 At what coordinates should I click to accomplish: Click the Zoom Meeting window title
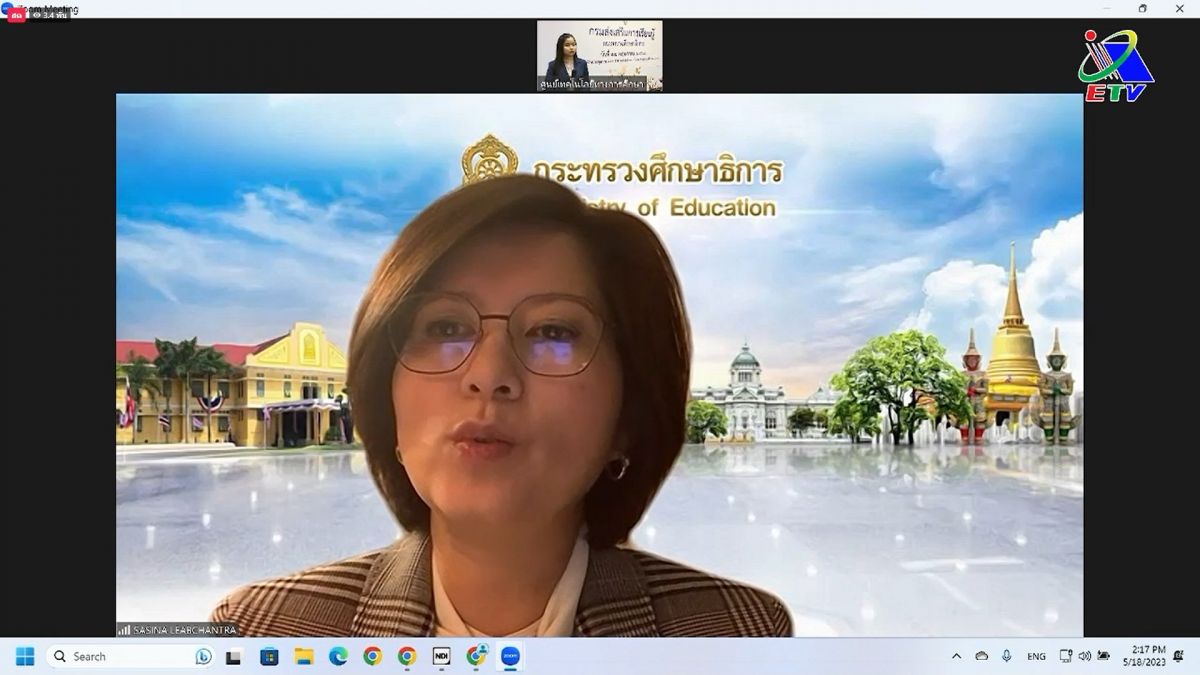(48, 9)
